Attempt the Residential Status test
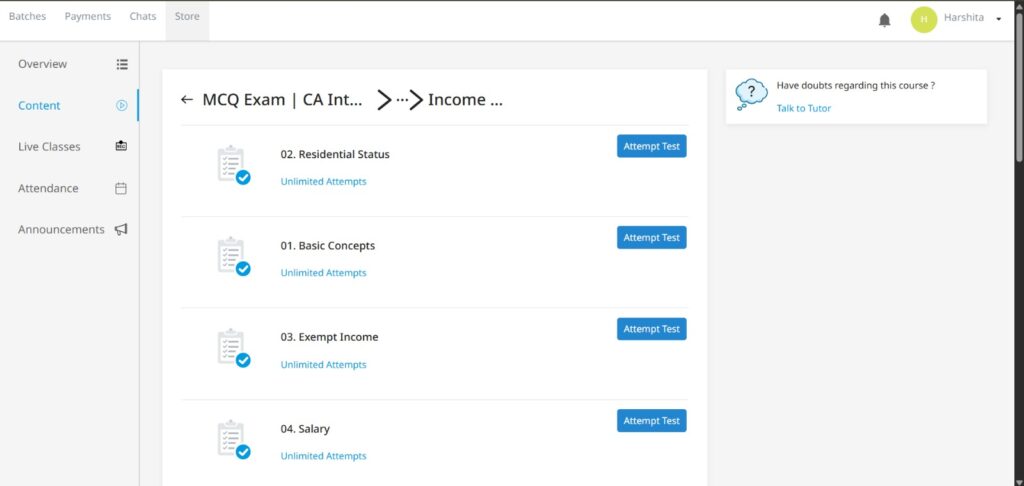1024x486 pixels. coord(651,146)
